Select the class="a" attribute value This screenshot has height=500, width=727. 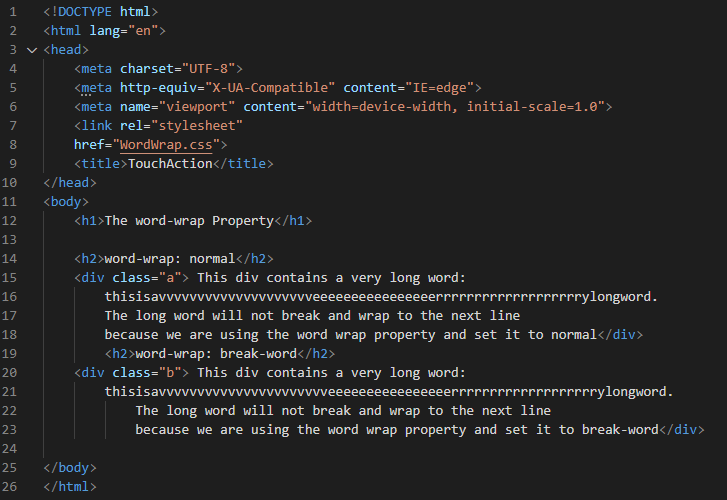(x=170, y=278)
